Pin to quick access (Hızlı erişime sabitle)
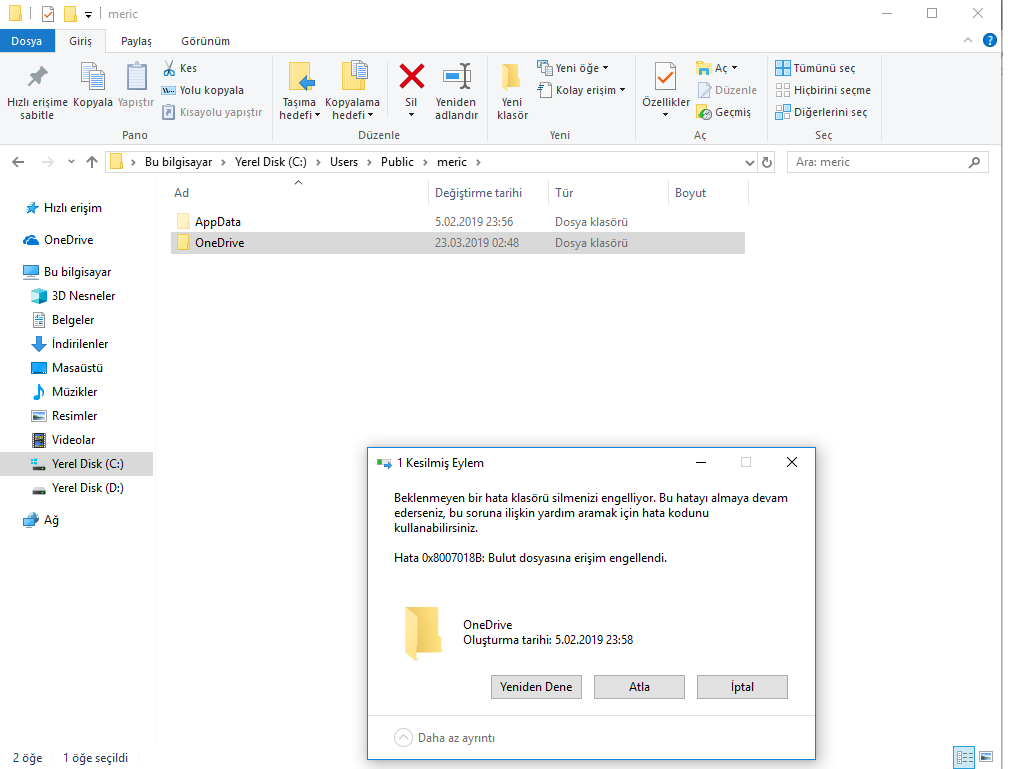This screenshot has width=1011, height=769. click(37, 91)
